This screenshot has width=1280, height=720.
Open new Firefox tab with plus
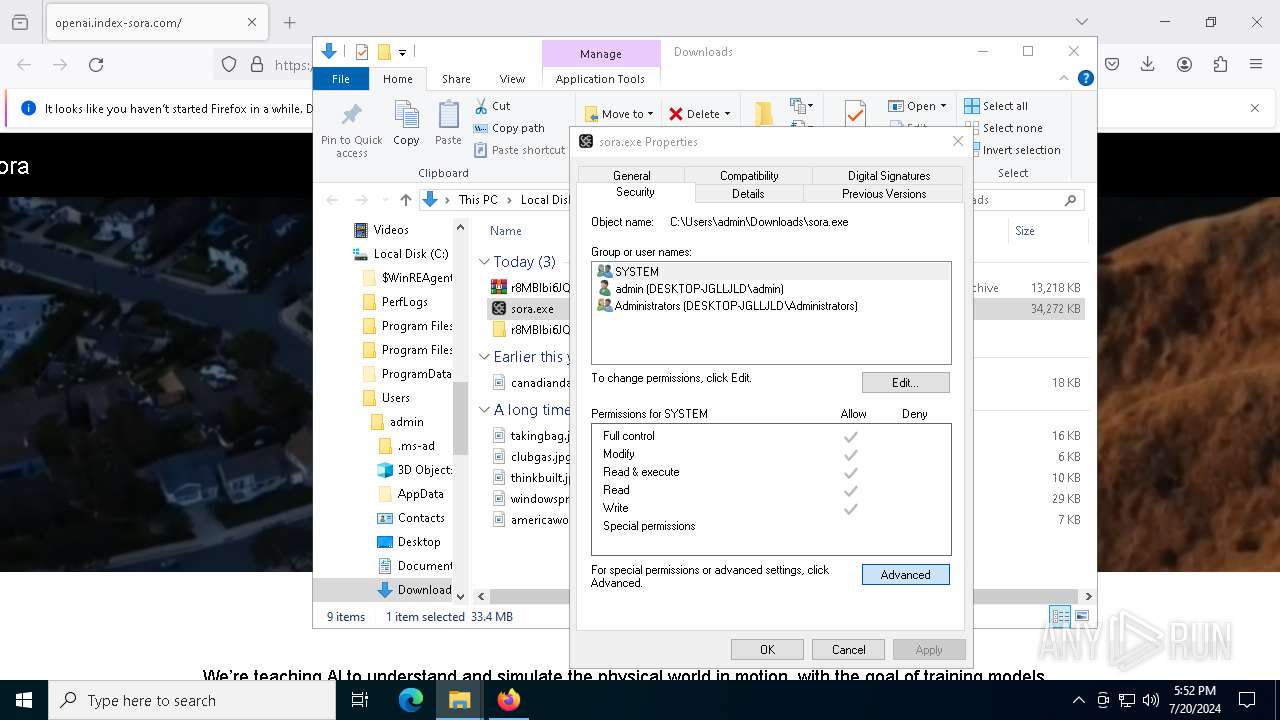point(289,22)
